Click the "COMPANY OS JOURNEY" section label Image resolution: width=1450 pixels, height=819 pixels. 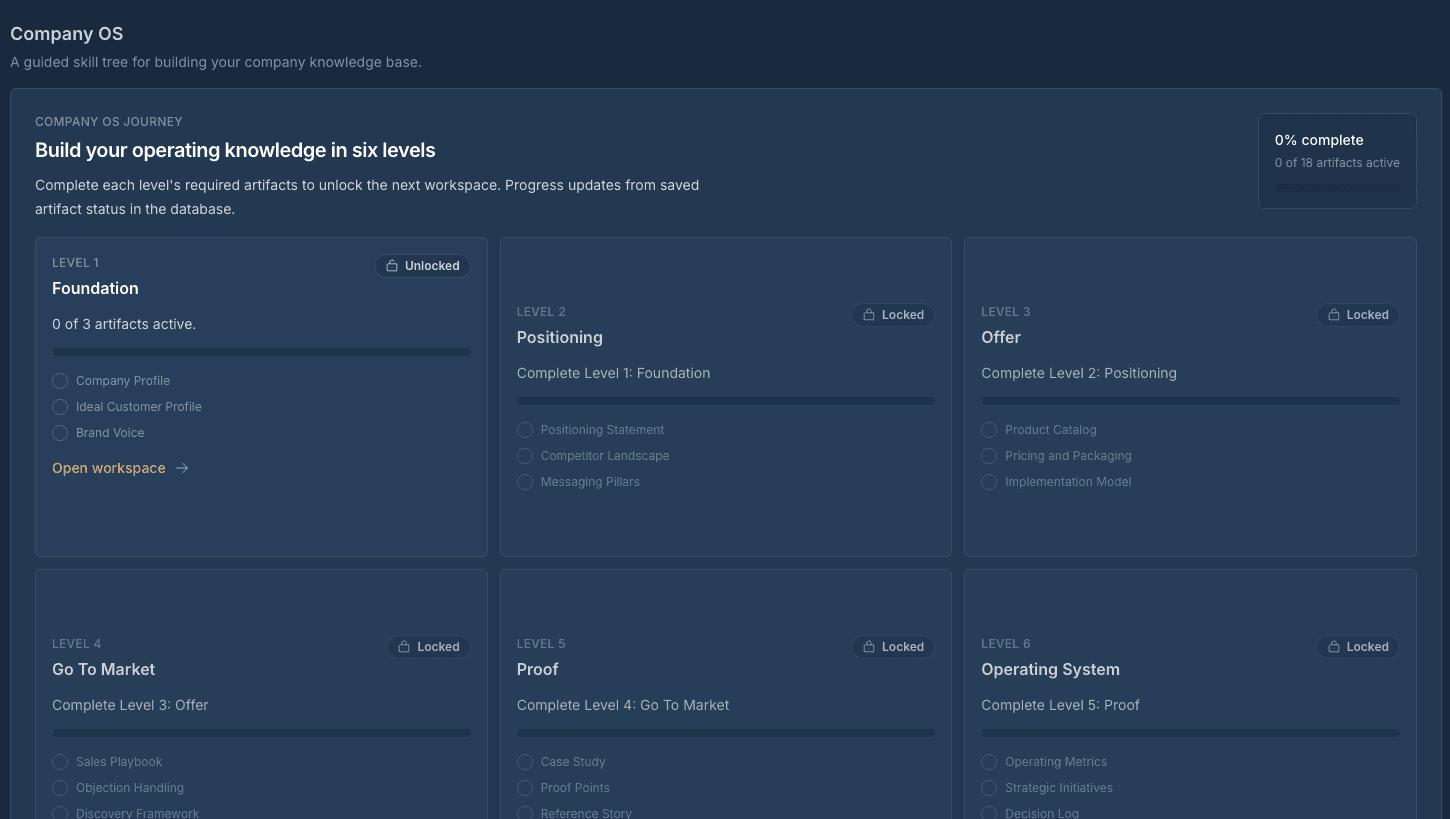click(x=109, y=122)
